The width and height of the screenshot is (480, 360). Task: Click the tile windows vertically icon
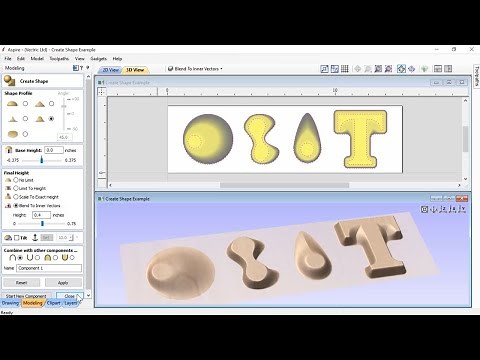(448, 69)
